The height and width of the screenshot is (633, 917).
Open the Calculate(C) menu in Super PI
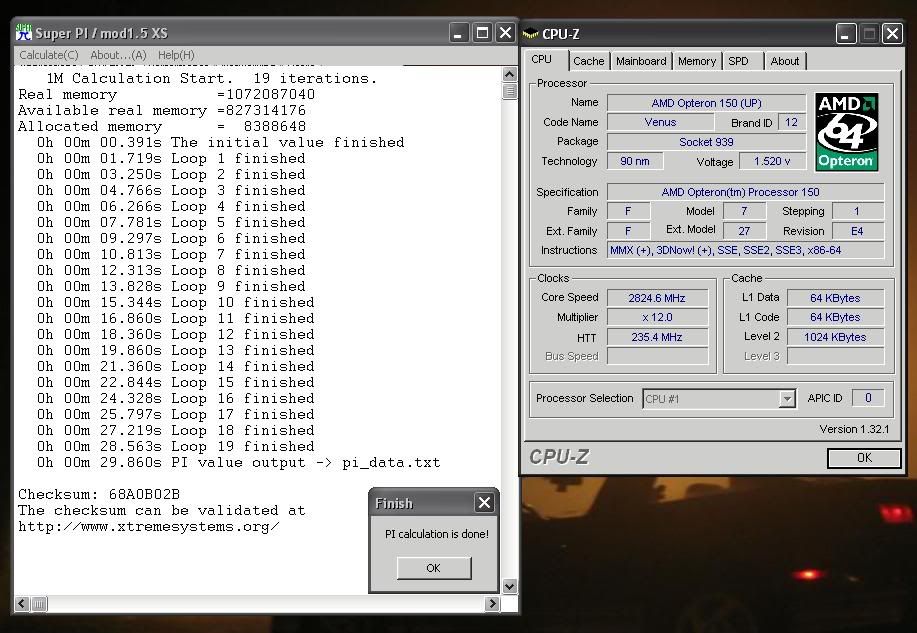49,55
